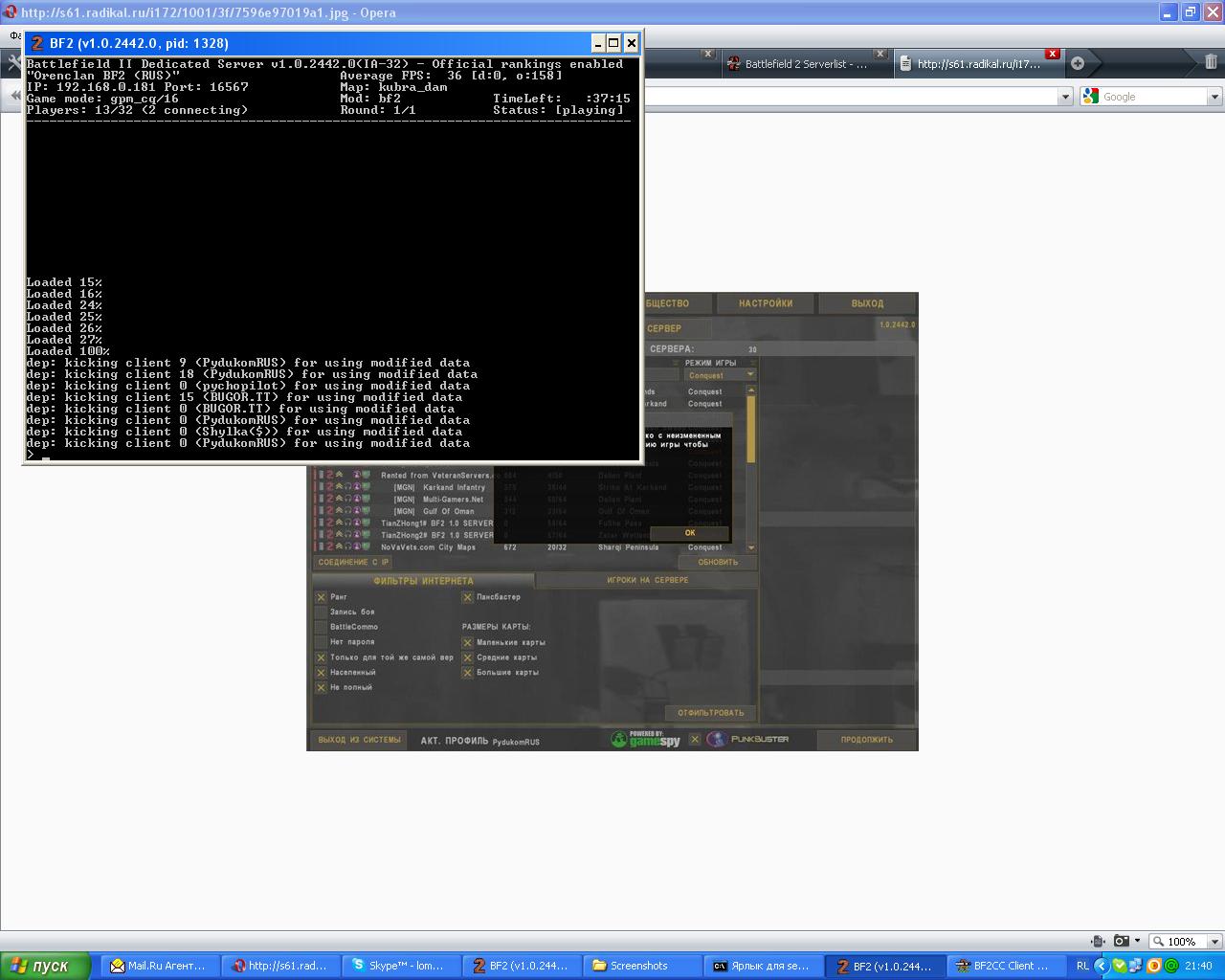Click the RL language indicator in taskbar
Viewport: 1225px width, 980px height.
tap(1082, 966)
